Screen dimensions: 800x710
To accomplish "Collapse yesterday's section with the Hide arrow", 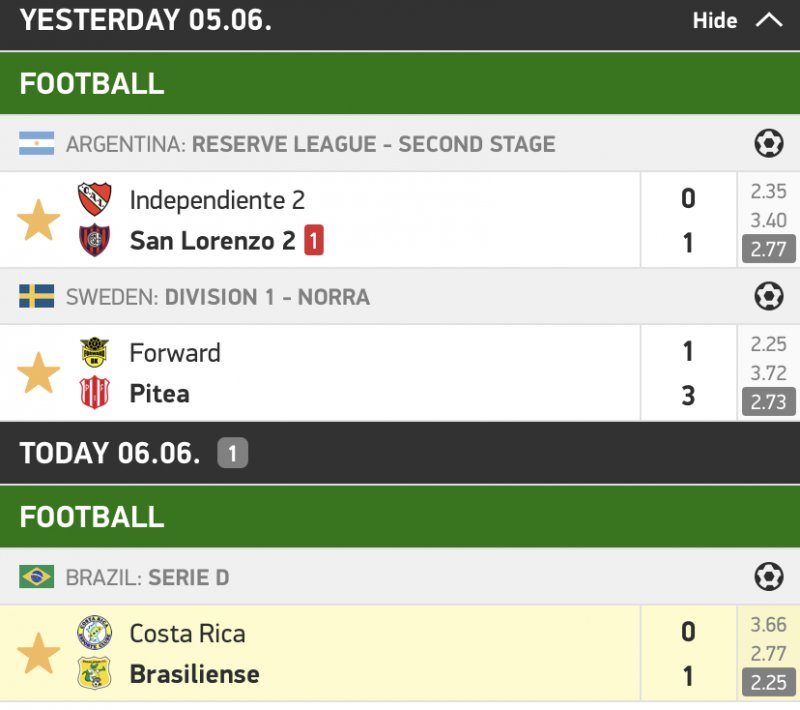I will pyautogui.click(x=769, y=20).
